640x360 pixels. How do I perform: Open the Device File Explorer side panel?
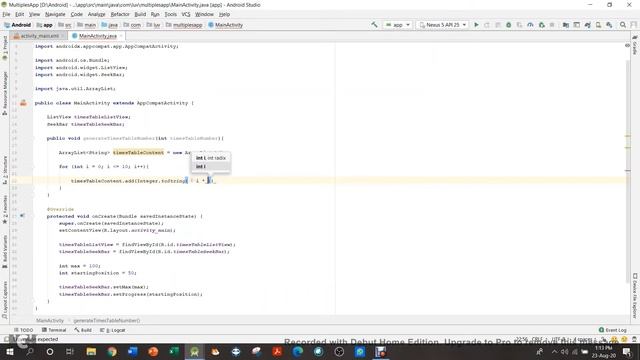click(635, 295)
